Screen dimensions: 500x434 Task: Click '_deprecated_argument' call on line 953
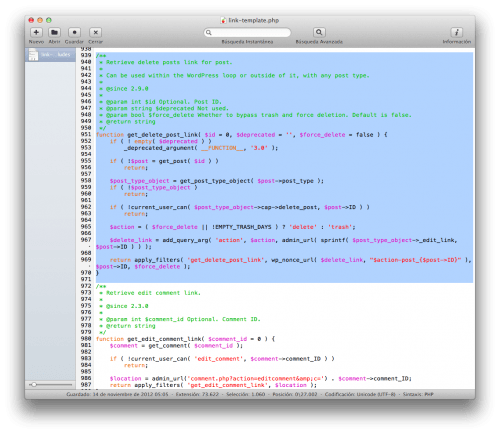coord(159,148)
